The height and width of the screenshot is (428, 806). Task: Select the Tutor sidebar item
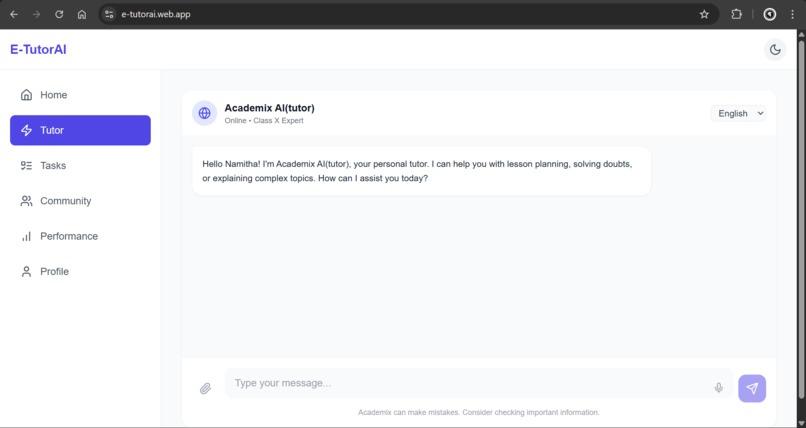point(80,131)
